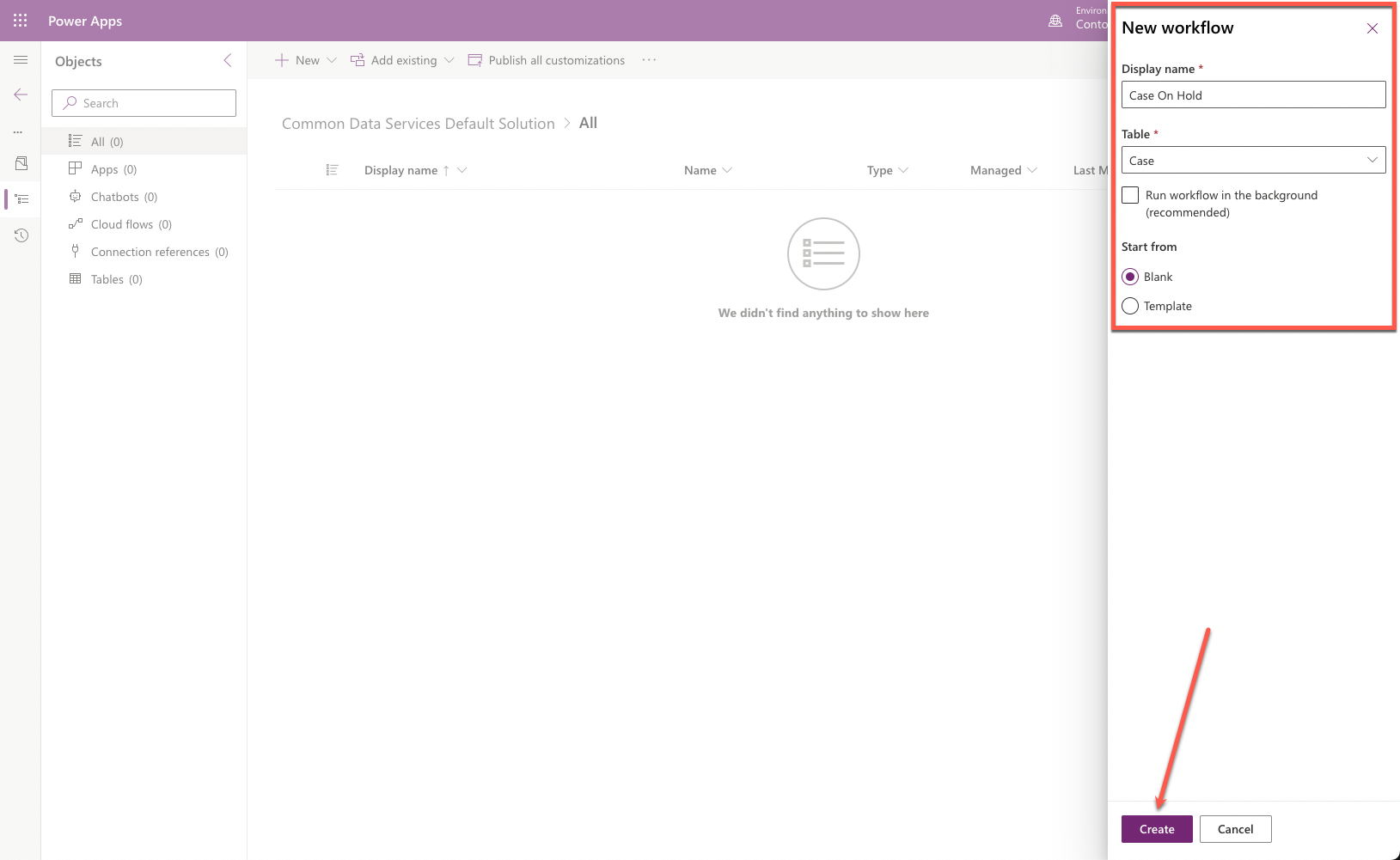Open the Table dropdown showing Case
Screen dimensions: 1400x860
[x=1372, y=160]
